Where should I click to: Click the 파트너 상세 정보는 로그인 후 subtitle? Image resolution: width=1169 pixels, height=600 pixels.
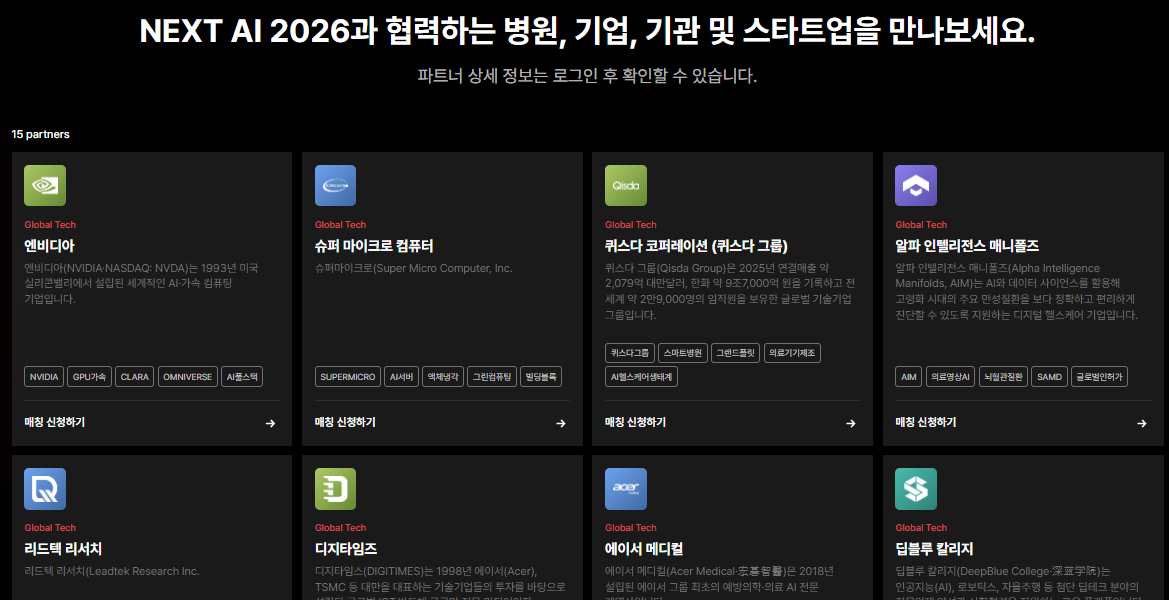[587, 76]
